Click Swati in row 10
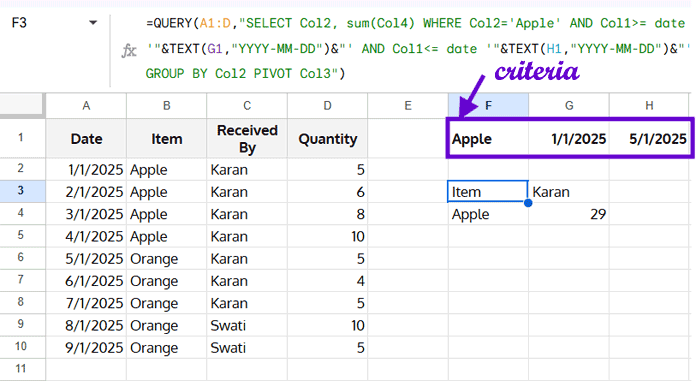The width and height of the screenshot is (696, 381). [x=247, y=347]
